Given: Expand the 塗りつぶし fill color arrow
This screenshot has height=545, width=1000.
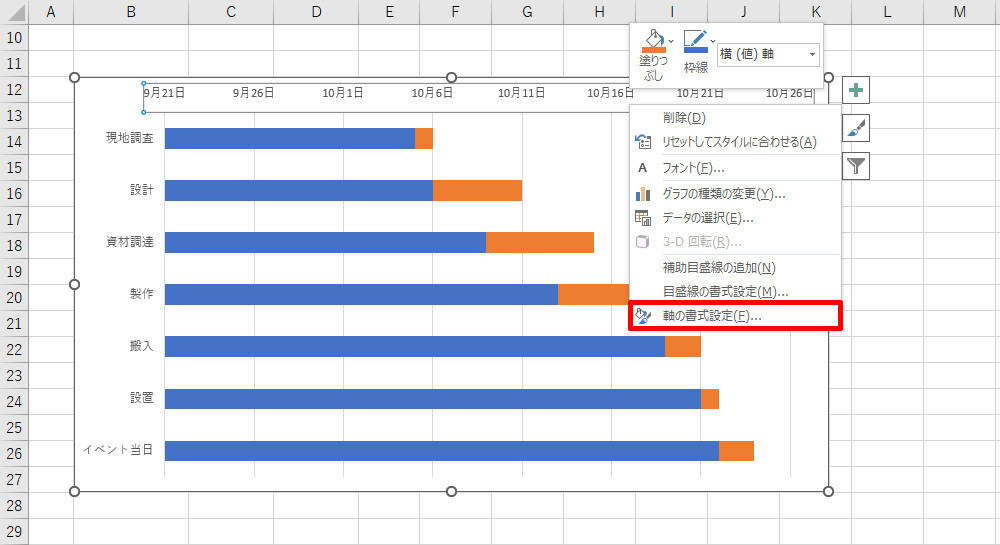Looking at the screenshot, I should 671,41.
